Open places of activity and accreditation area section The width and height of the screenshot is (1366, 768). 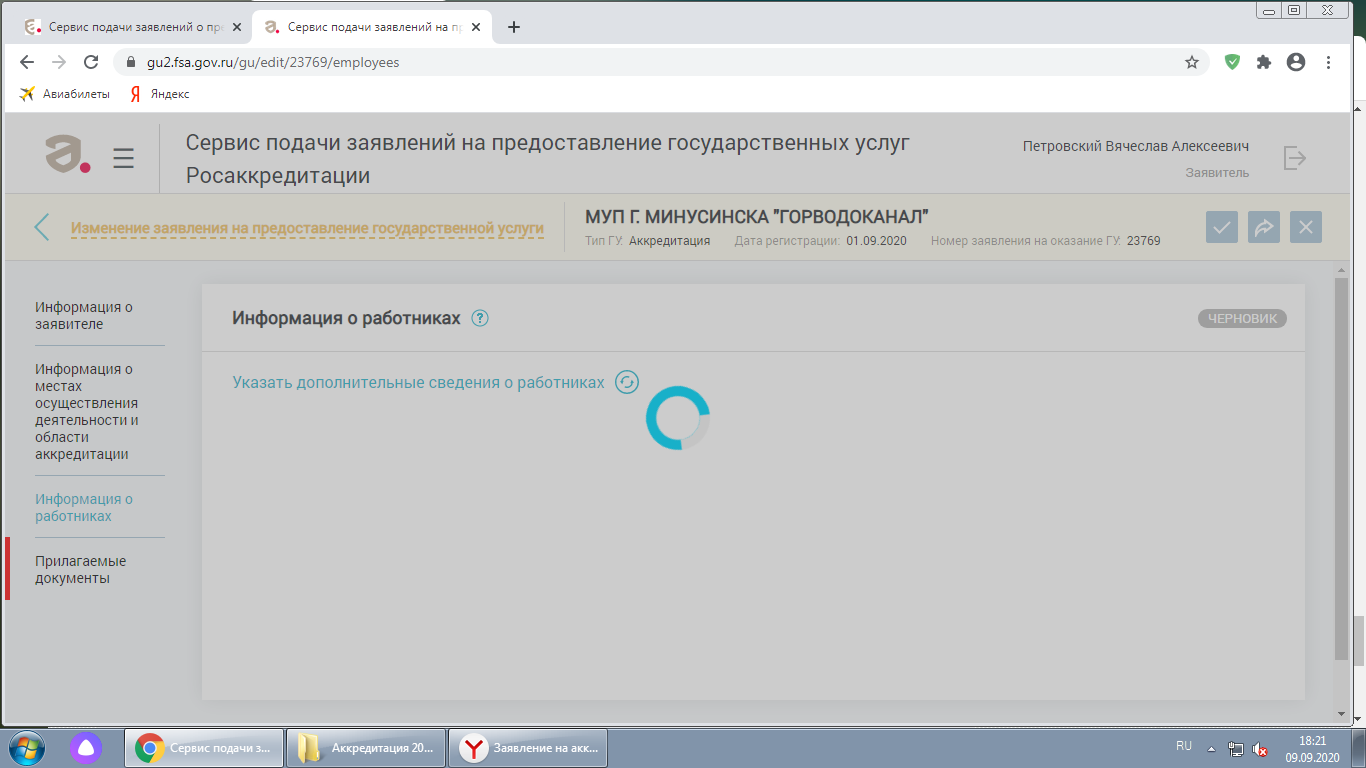(87, 411)
